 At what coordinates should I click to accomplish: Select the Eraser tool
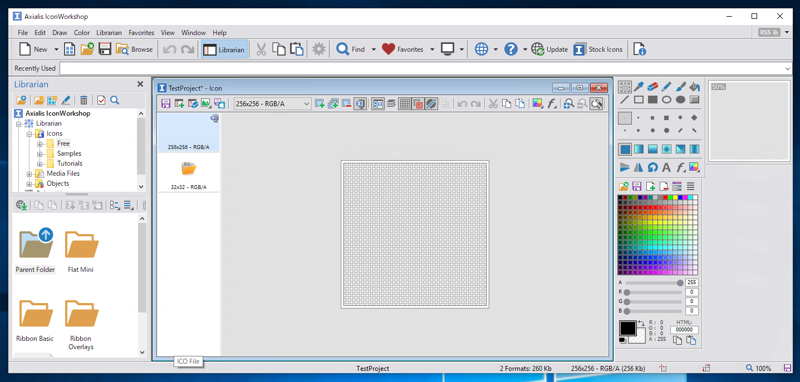click(x=652, y=87)
